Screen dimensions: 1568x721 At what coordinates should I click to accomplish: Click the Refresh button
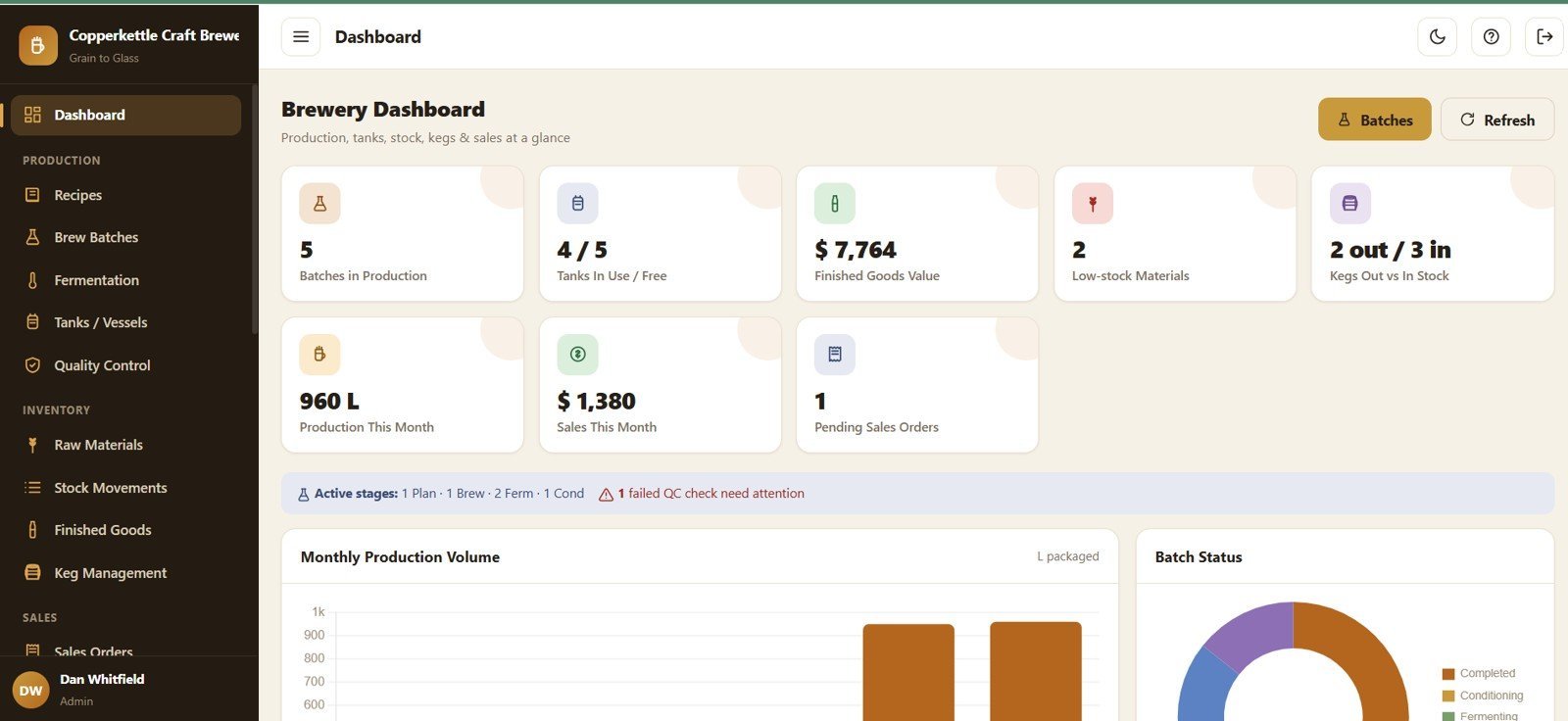point(1496,120)
